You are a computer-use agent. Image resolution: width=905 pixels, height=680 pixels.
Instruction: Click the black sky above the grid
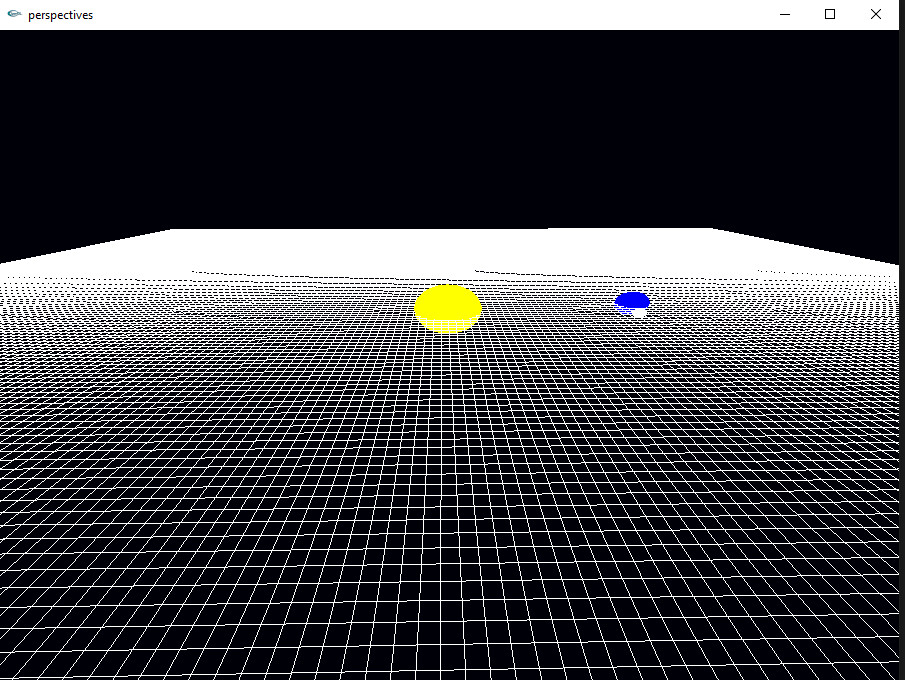click(450, 130)
